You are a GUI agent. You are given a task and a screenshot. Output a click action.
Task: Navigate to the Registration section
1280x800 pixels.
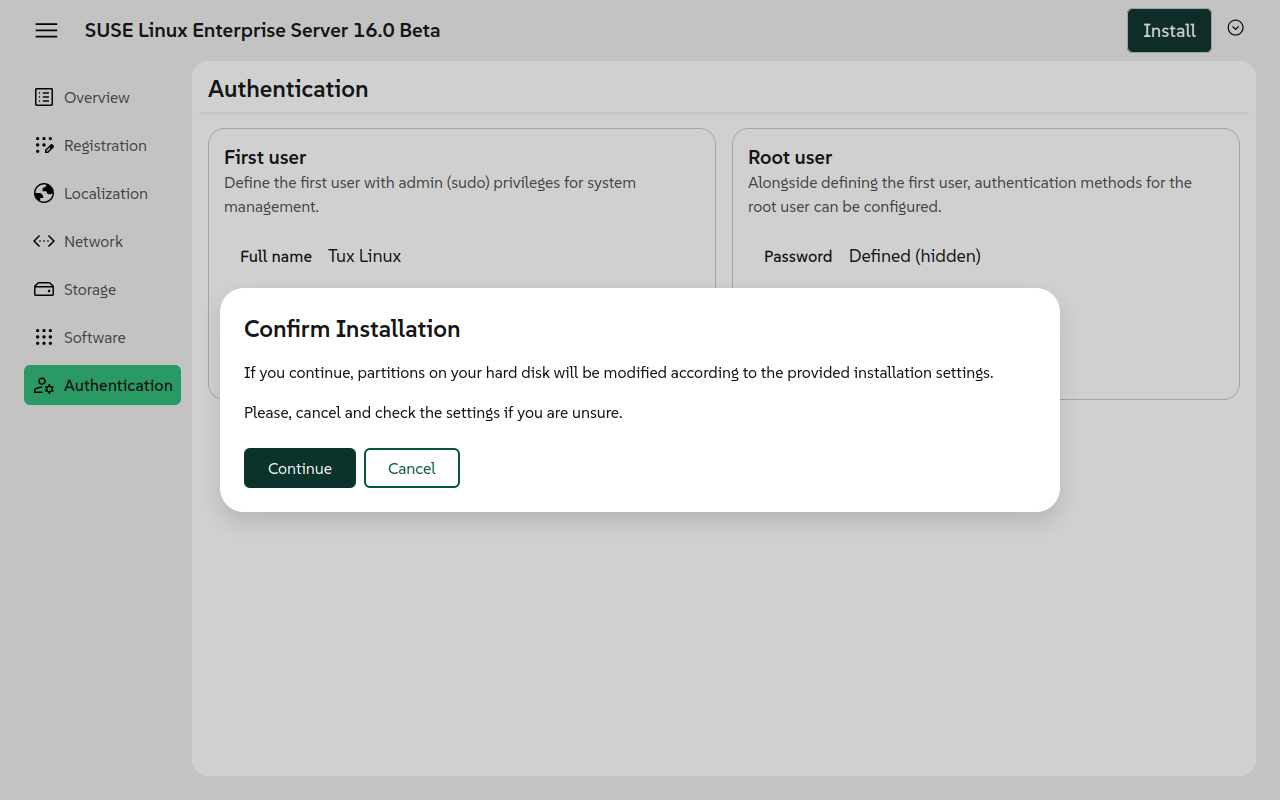(105, 145)
